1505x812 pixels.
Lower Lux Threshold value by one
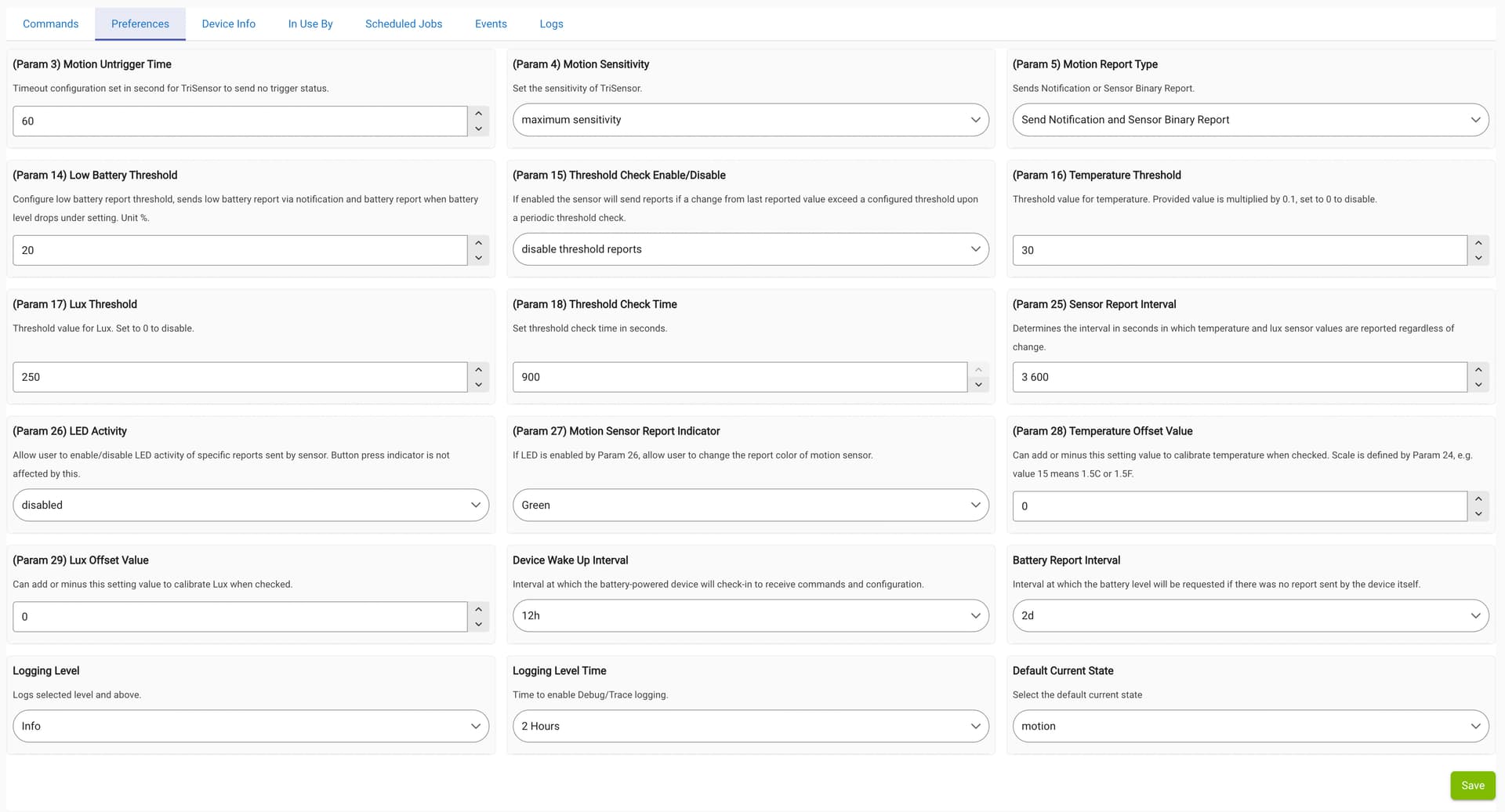(478, 385)
